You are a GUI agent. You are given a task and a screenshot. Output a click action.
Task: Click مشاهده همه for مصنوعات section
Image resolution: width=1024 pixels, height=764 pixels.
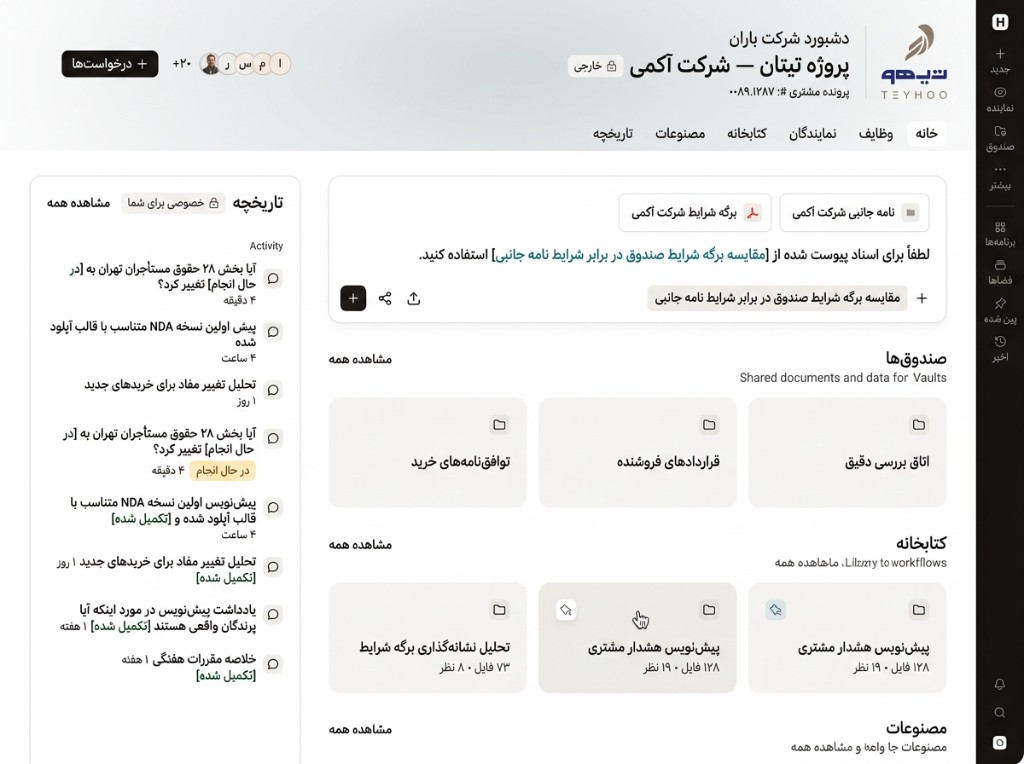click(x=360, y=729)
